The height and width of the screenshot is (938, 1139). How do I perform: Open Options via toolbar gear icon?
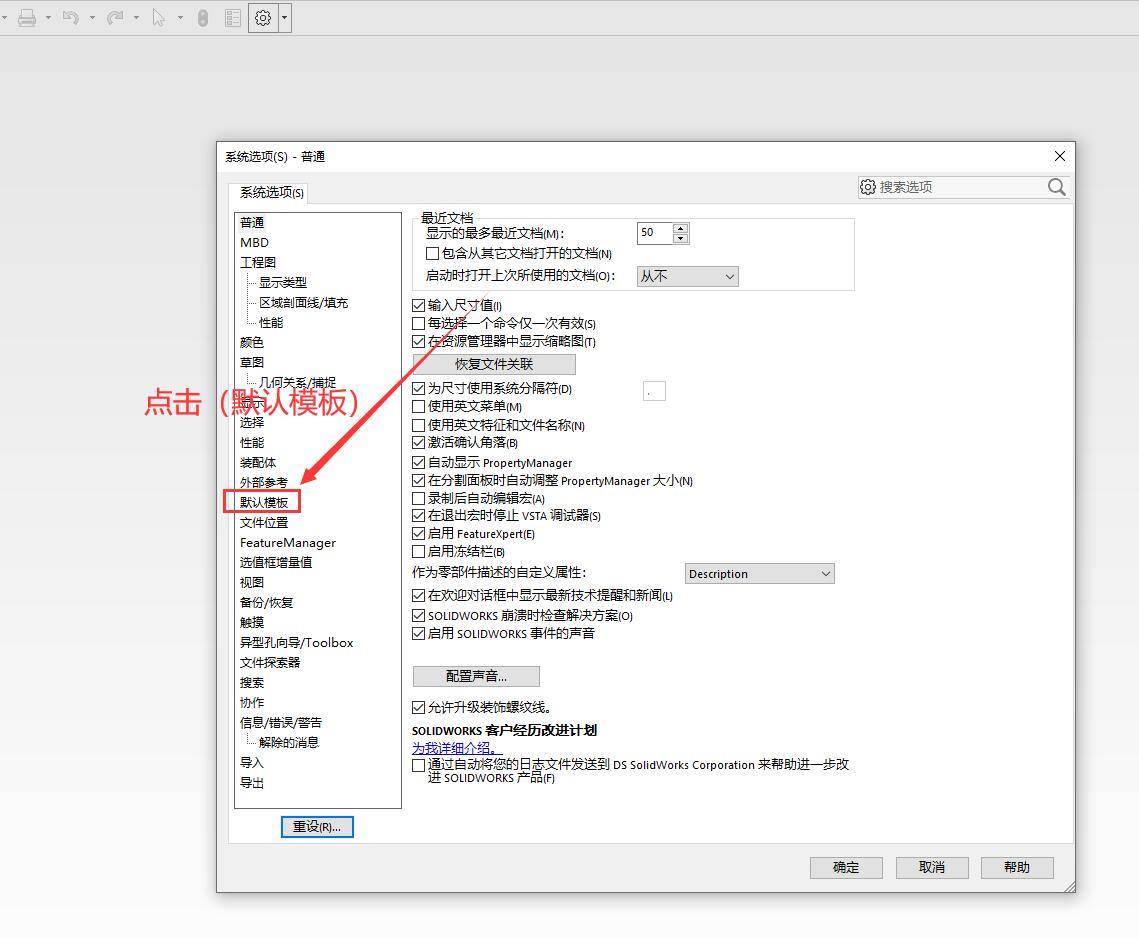(263, 18)
